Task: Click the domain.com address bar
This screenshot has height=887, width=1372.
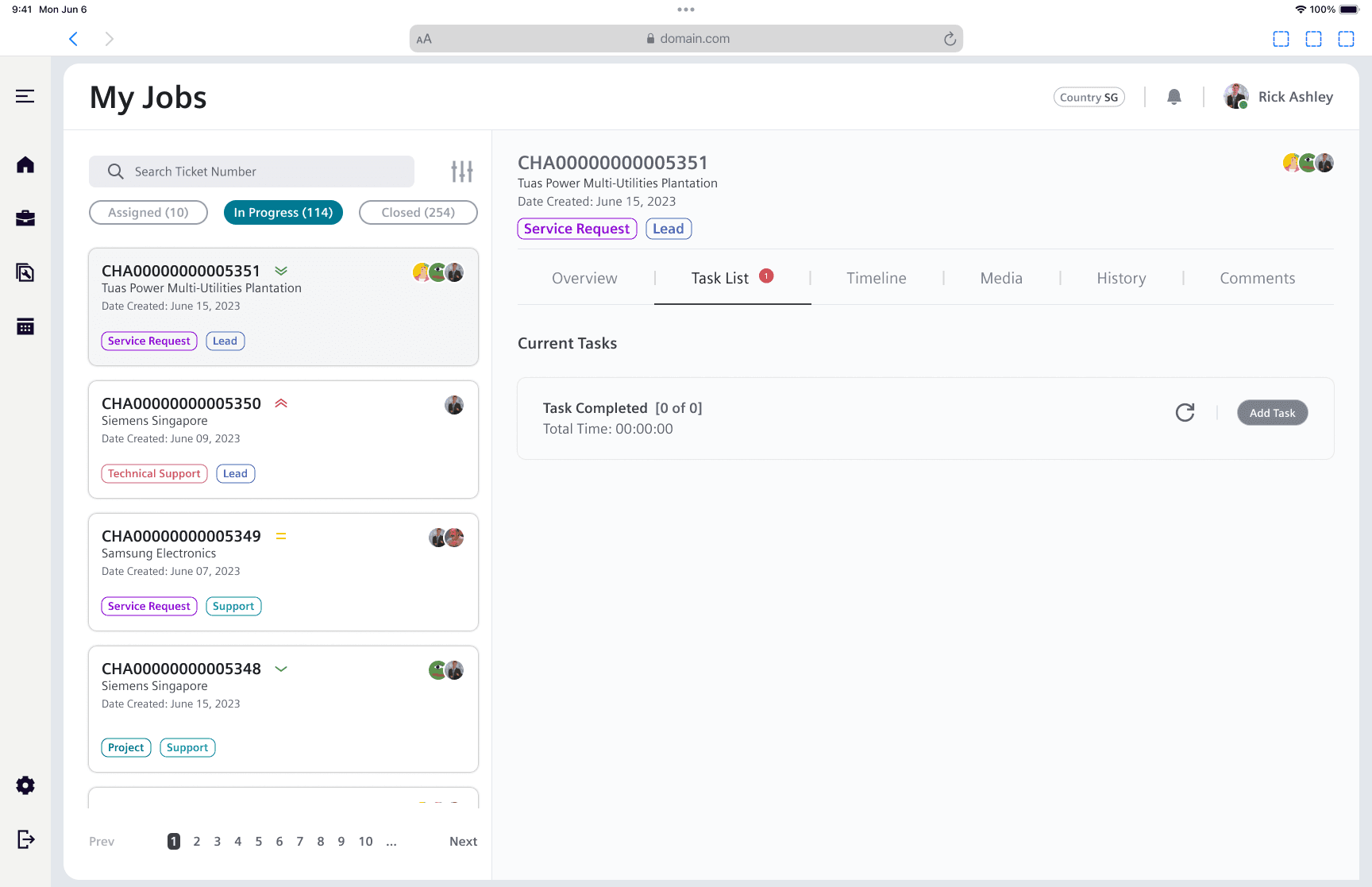Action: (686, 38)
